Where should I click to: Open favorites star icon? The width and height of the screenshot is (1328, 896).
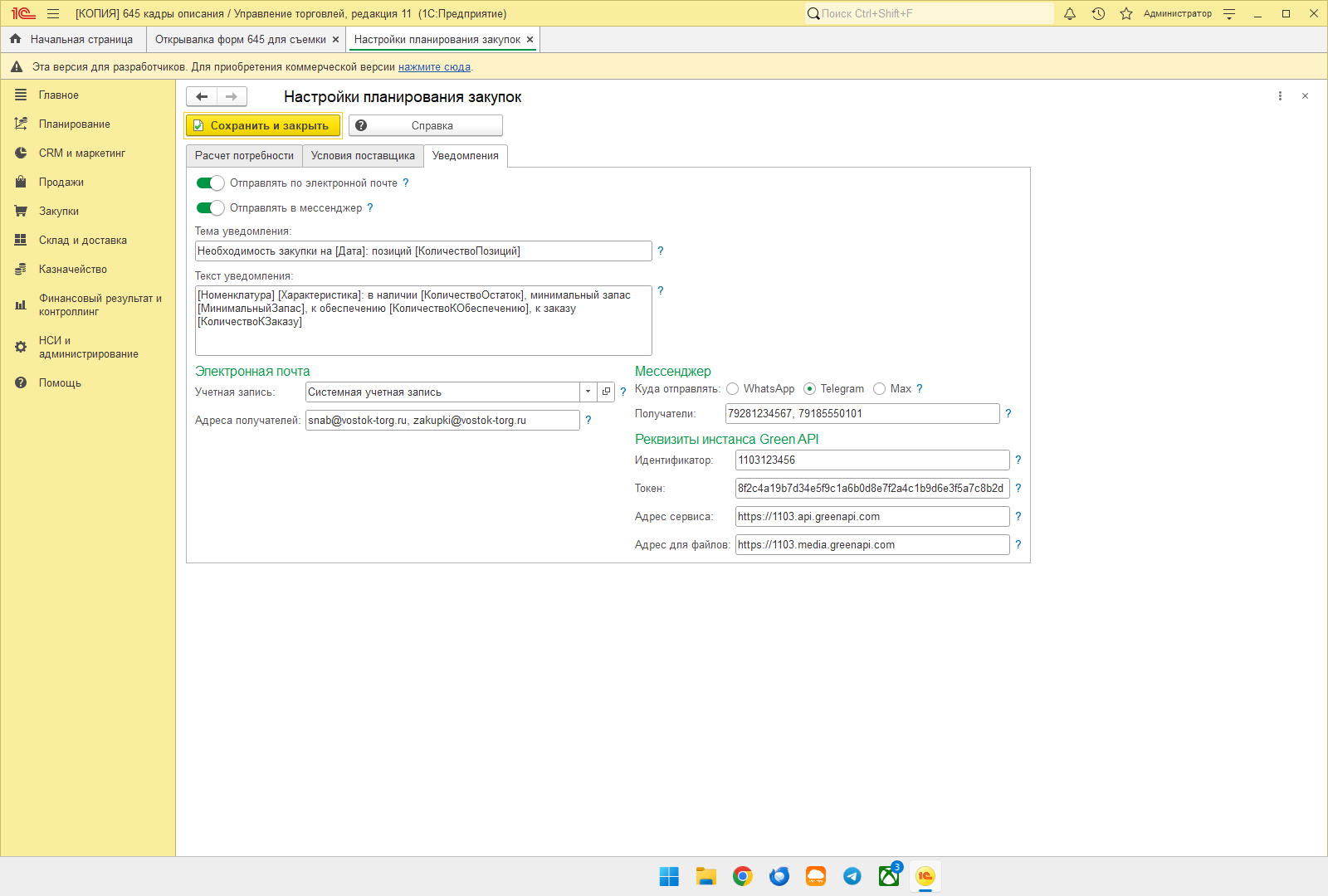pyautogui.click(x=1126, y=13)
